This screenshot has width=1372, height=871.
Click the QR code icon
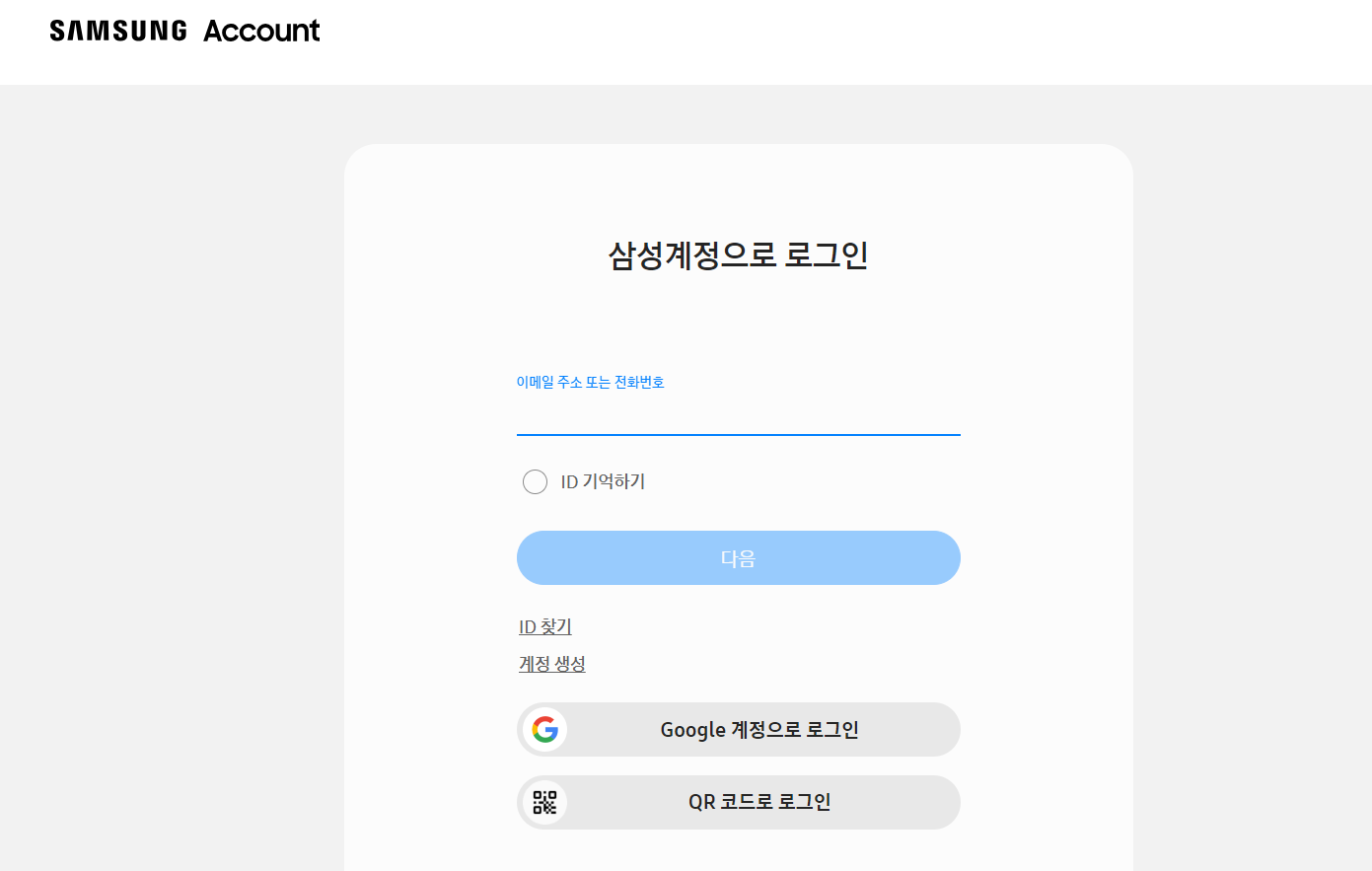point(544,802)
